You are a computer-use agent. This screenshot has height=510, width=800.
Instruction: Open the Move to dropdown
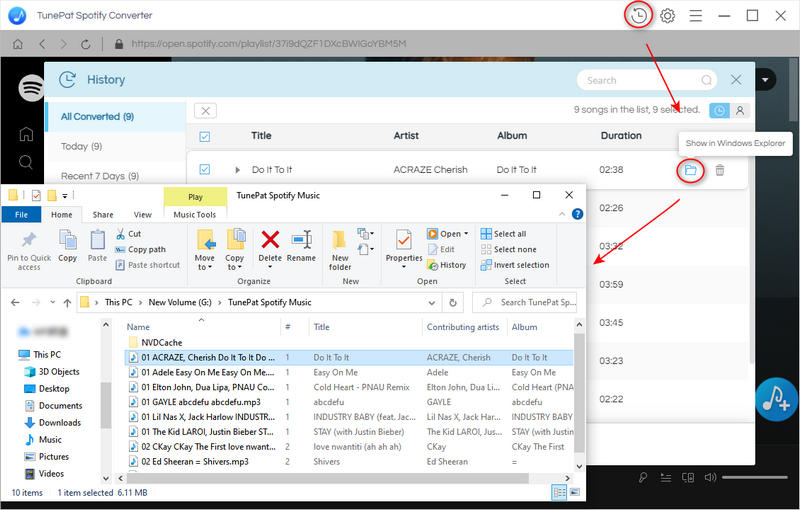(204, 249)
